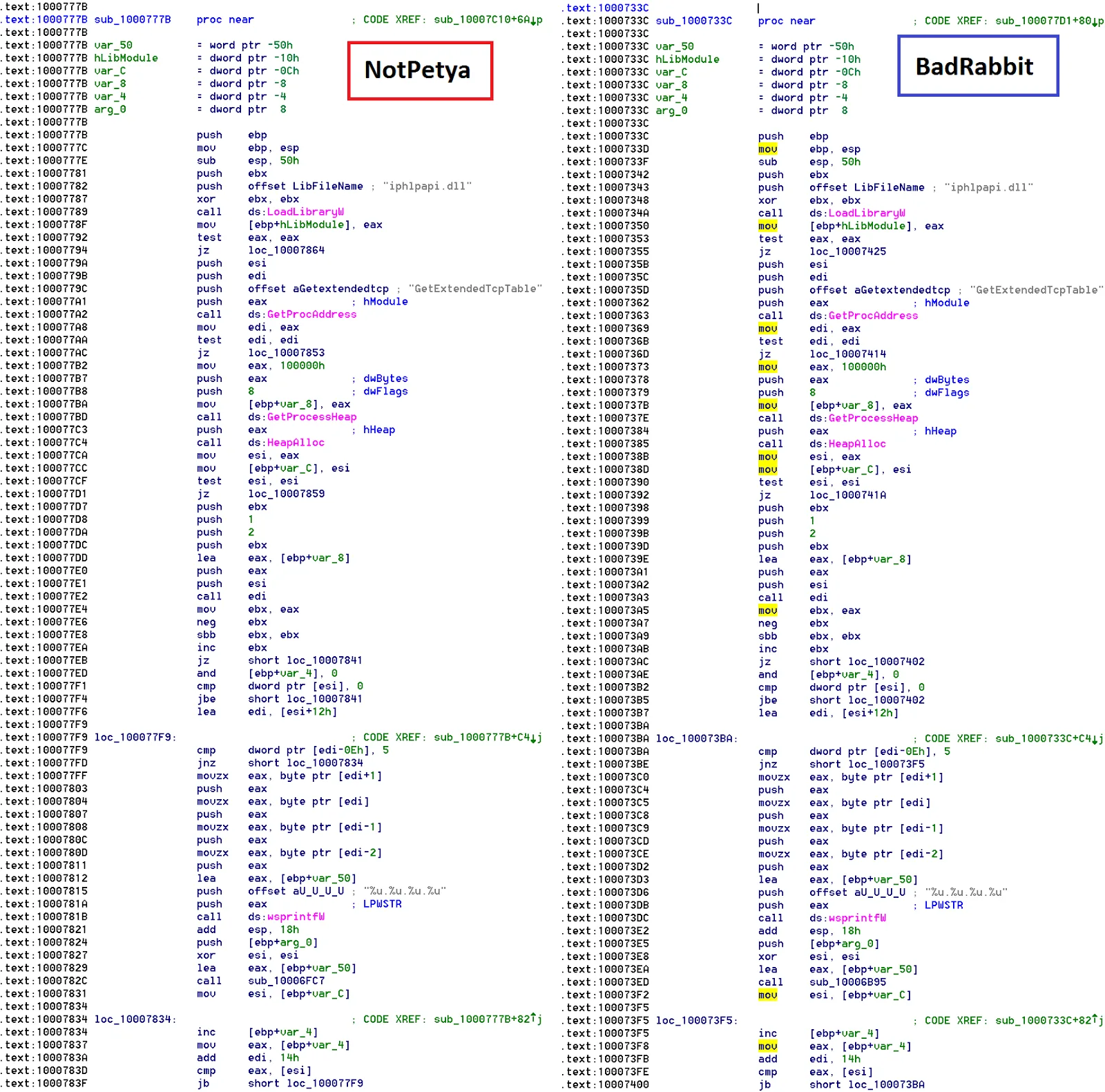Click the address .text:10007400 in BadRabbit listing

click(x=606, y=1085)
